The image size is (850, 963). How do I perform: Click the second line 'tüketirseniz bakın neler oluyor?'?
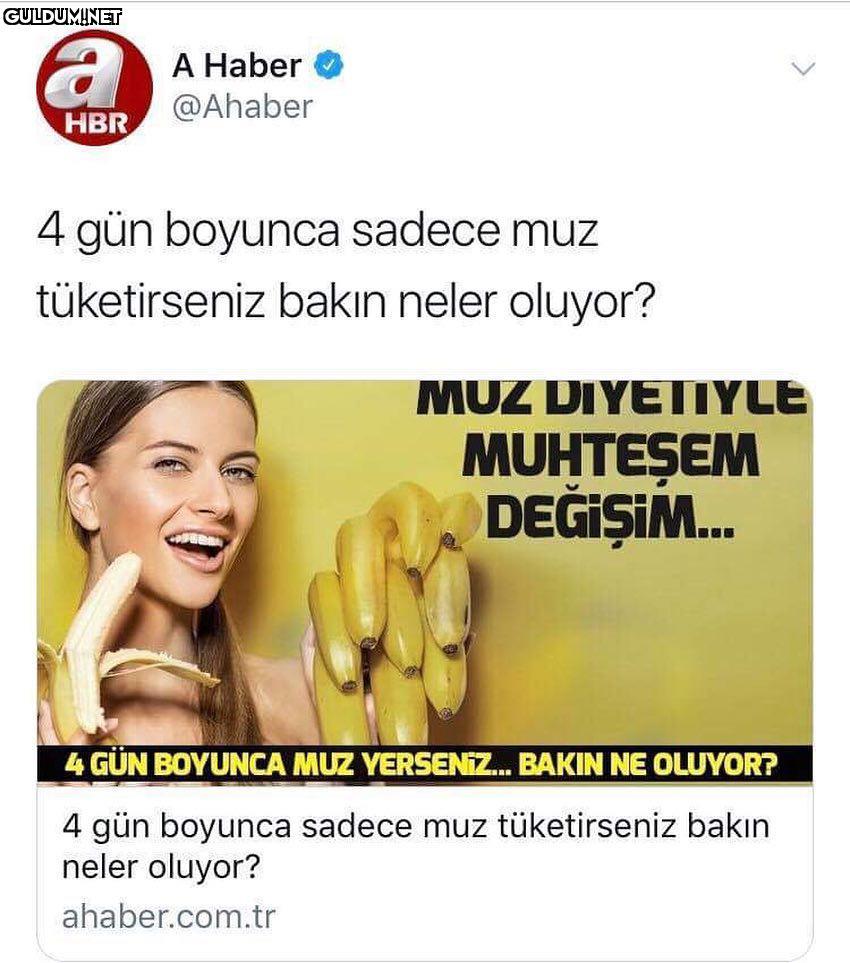346,302
